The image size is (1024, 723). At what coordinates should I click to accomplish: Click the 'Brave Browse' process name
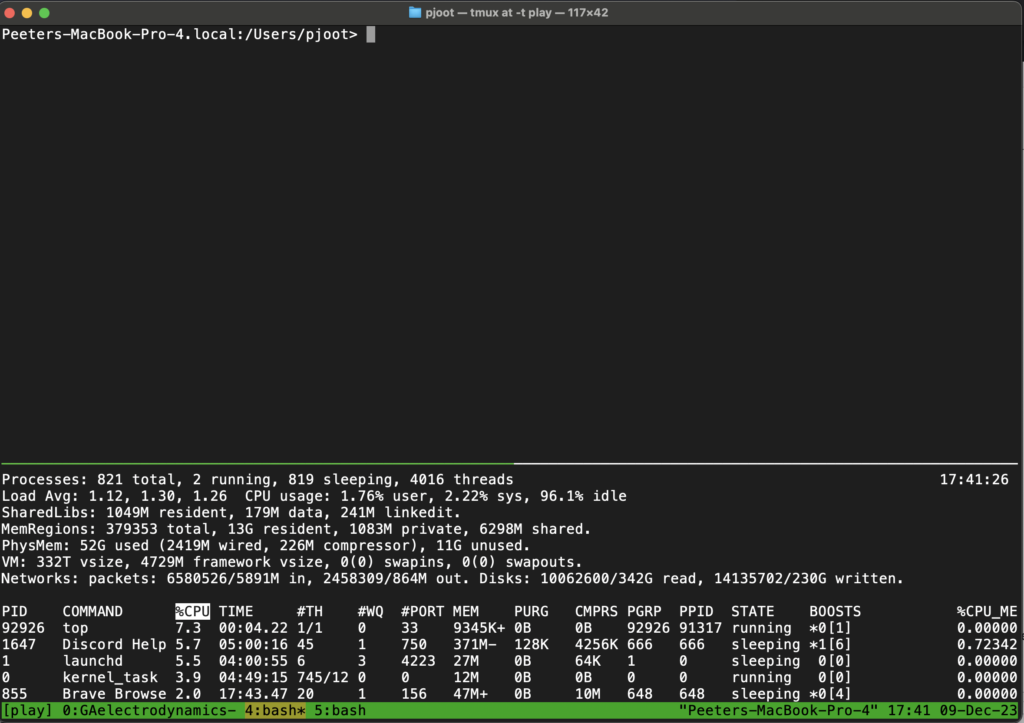point(114,694)
